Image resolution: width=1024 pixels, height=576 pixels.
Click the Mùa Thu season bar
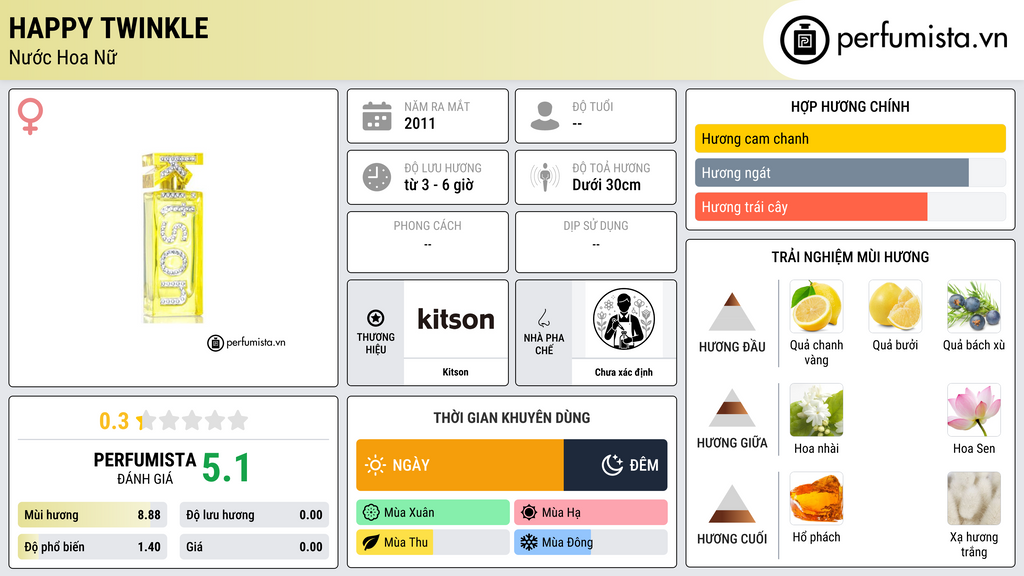[x=433, y=542]
